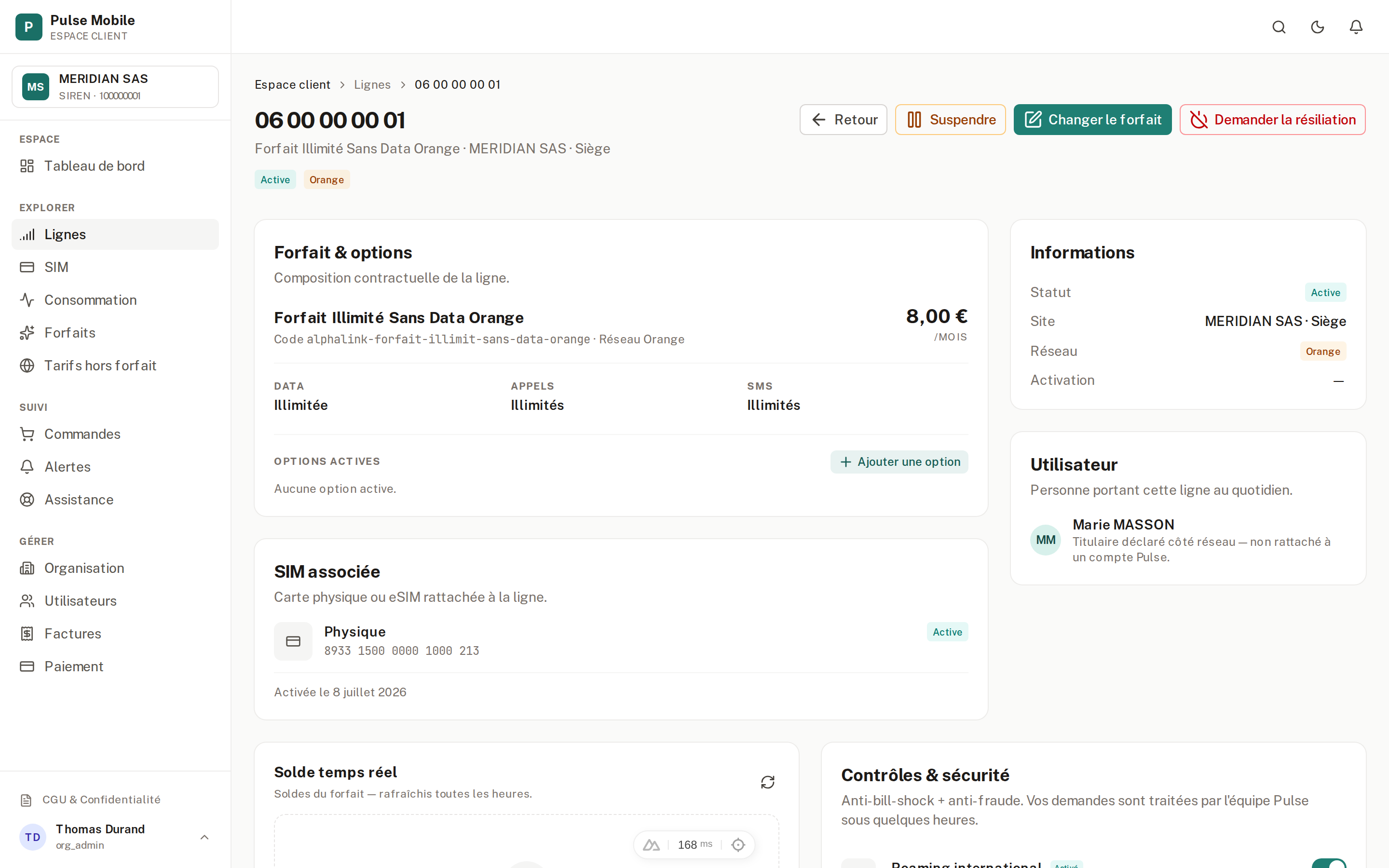Click the Orange network badge in Informations
The height and width of the screenshot is (868, 1389).
(x=1323, y=352)
